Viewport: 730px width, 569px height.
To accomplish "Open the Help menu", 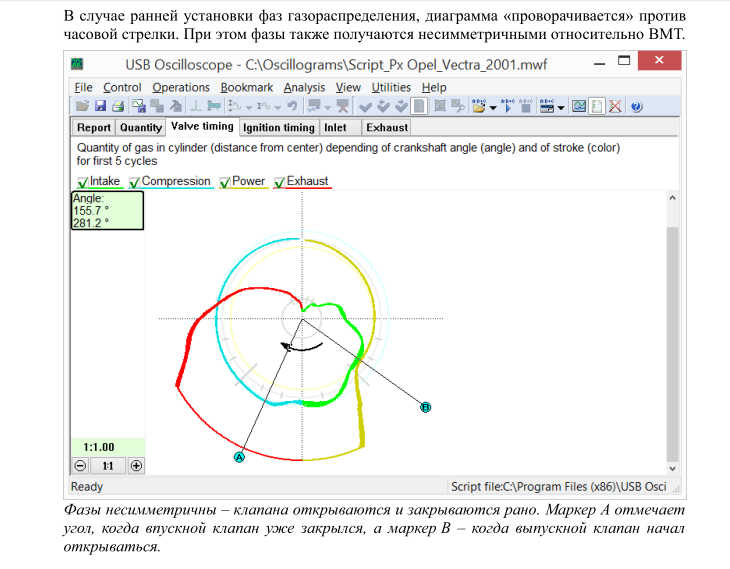I will (434, 88).
